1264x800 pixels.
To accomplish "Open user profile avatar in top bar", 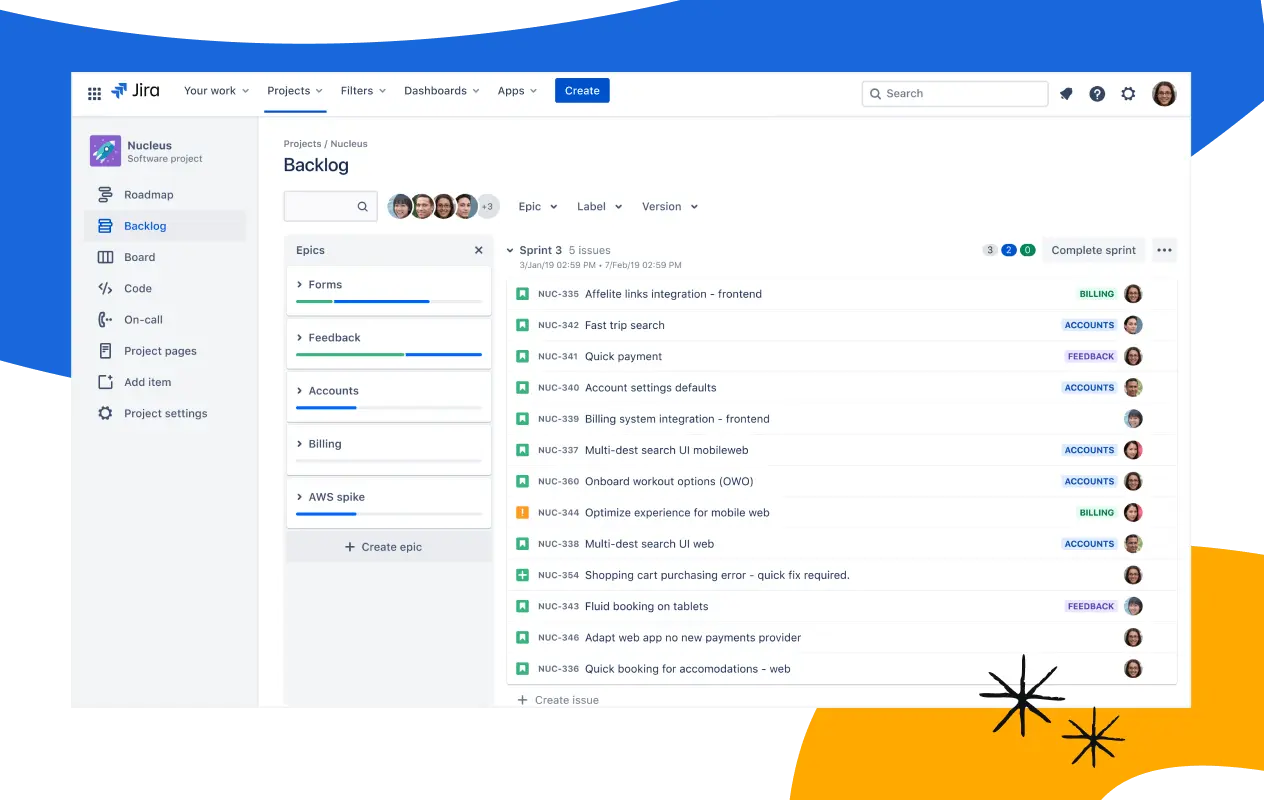I will click(x=1164, y=93).
